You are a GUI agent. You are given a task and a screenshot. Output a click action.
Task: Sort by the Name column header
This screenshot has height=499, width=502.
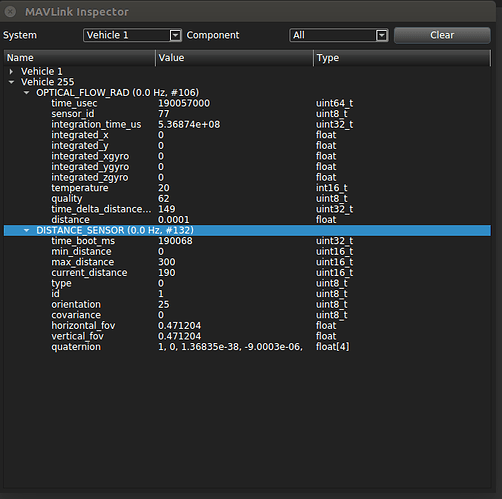tap(80, 58)
